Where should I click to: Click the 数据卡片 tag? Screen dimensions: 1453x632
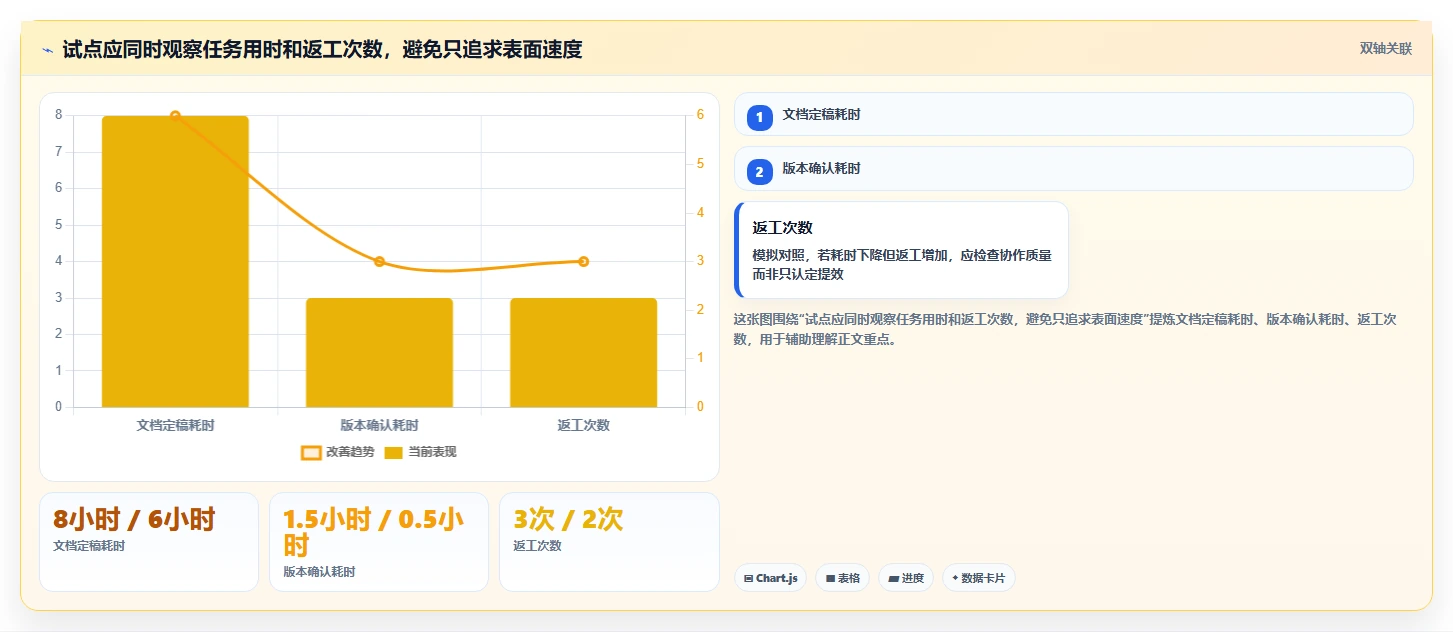click(x=979, y=578)
